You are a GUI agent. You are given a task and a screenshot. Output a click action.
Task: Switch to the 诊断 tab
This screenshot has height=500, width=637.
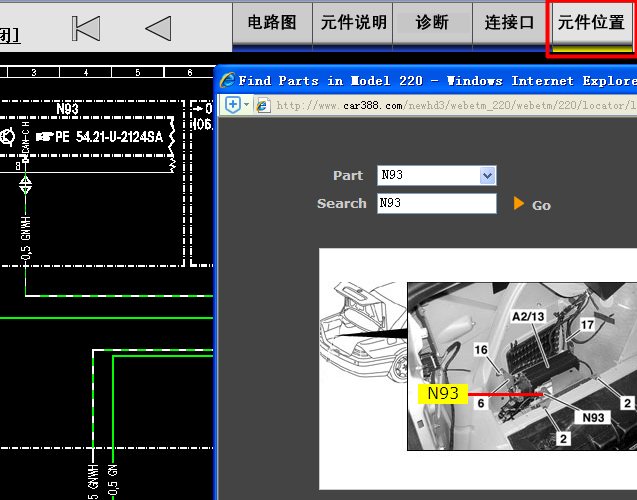[432, 23]
